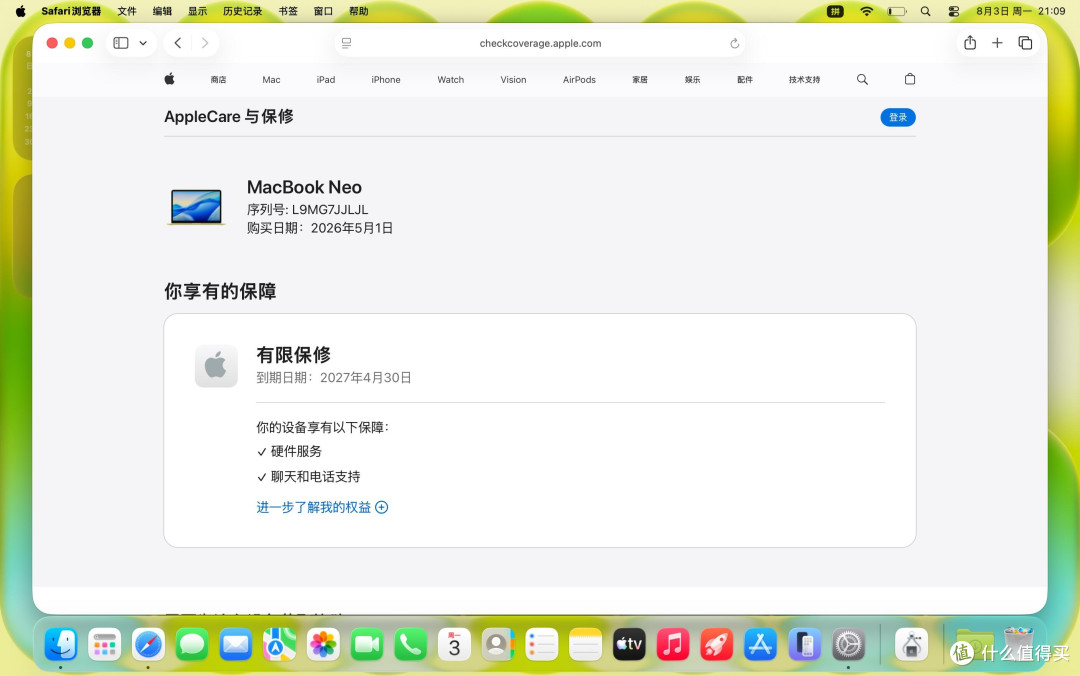Open the 技术支持 nav link
The image size is (1080, 676).
click(804, 80)
